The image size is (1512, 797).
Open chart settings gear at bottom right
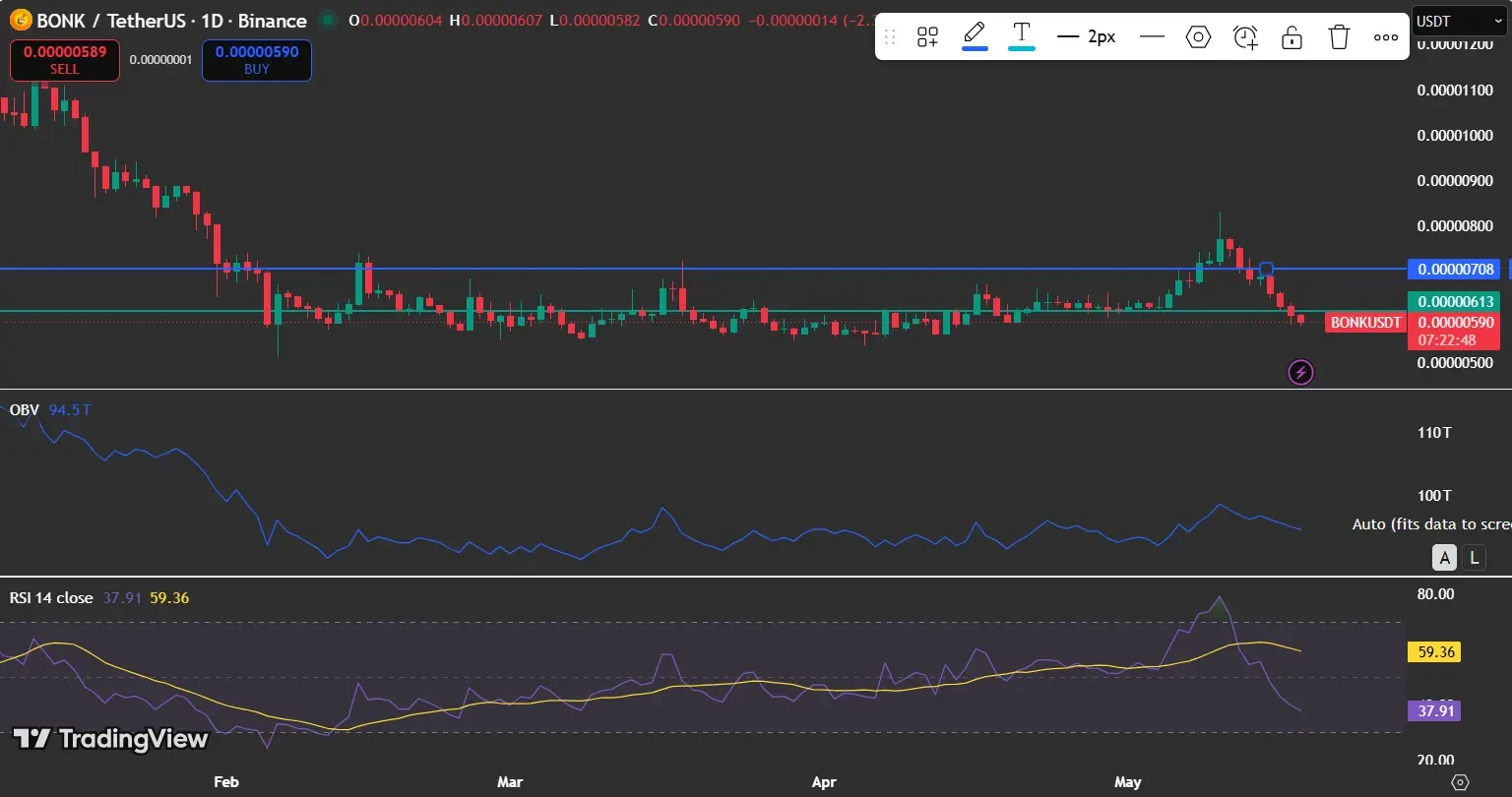click(x=1461, y=782)
